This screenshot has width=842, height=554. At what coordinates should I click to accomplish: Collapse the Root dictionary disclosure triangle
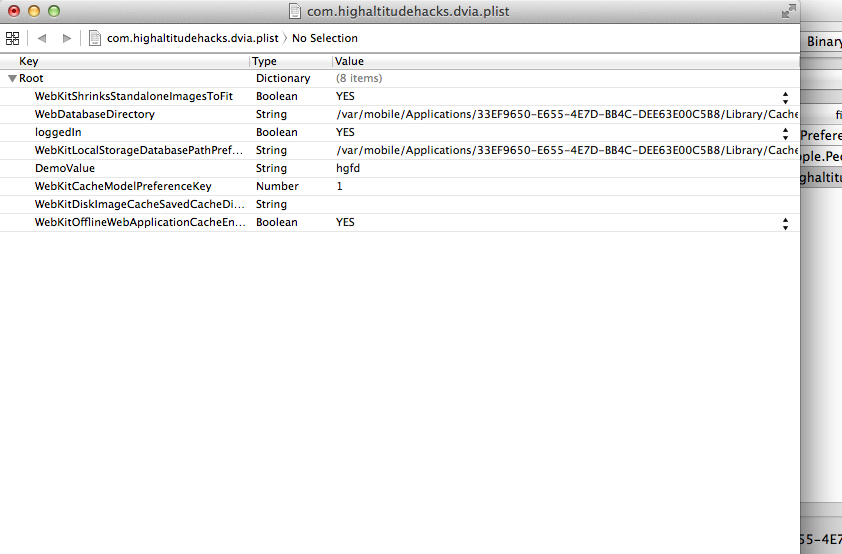click(12, 78)
